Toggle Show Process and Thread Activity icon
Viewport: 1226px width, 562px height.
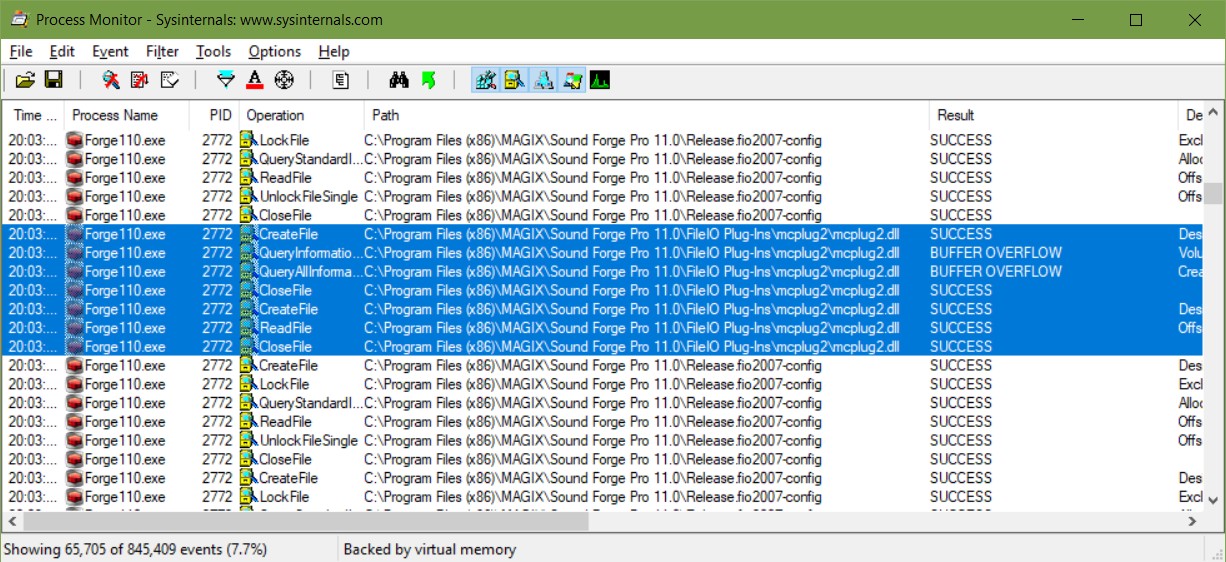(572, 80)
